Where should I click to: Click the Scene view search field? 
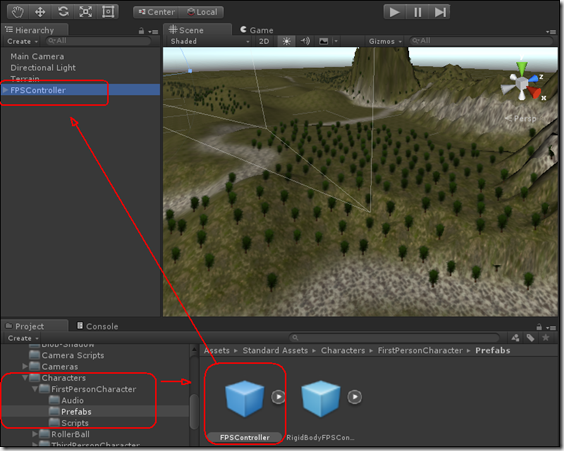[x=481, y=41]
